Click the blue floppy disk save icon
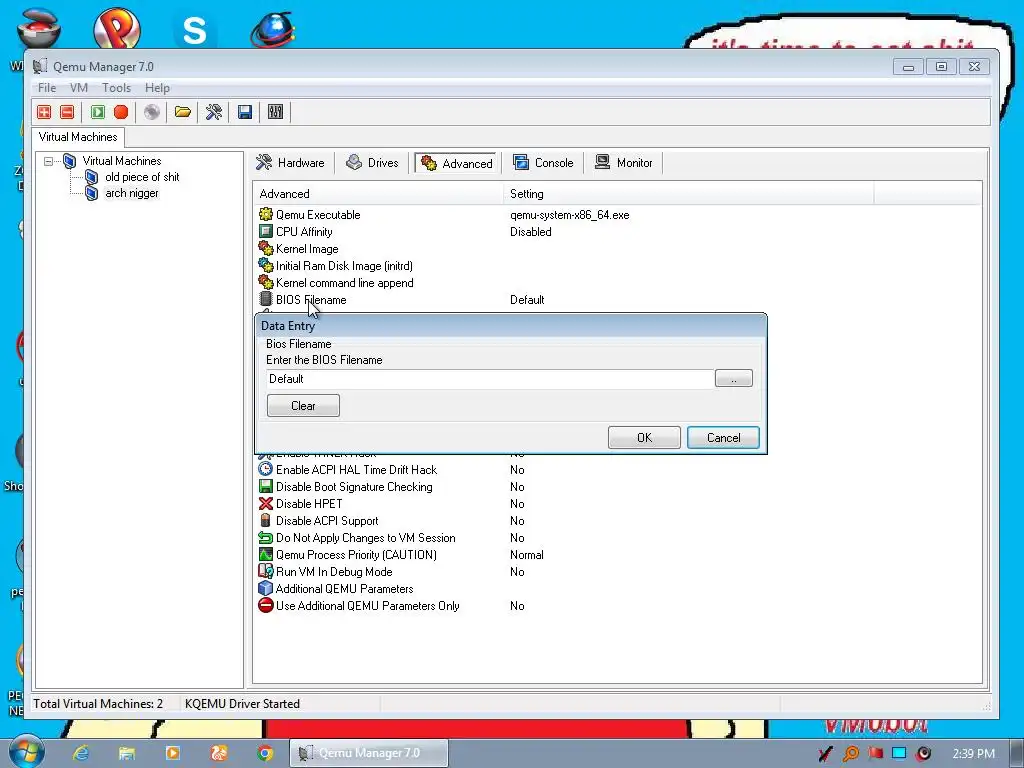The width and height of the screenshot is (1024, 768). pos(245,112)
